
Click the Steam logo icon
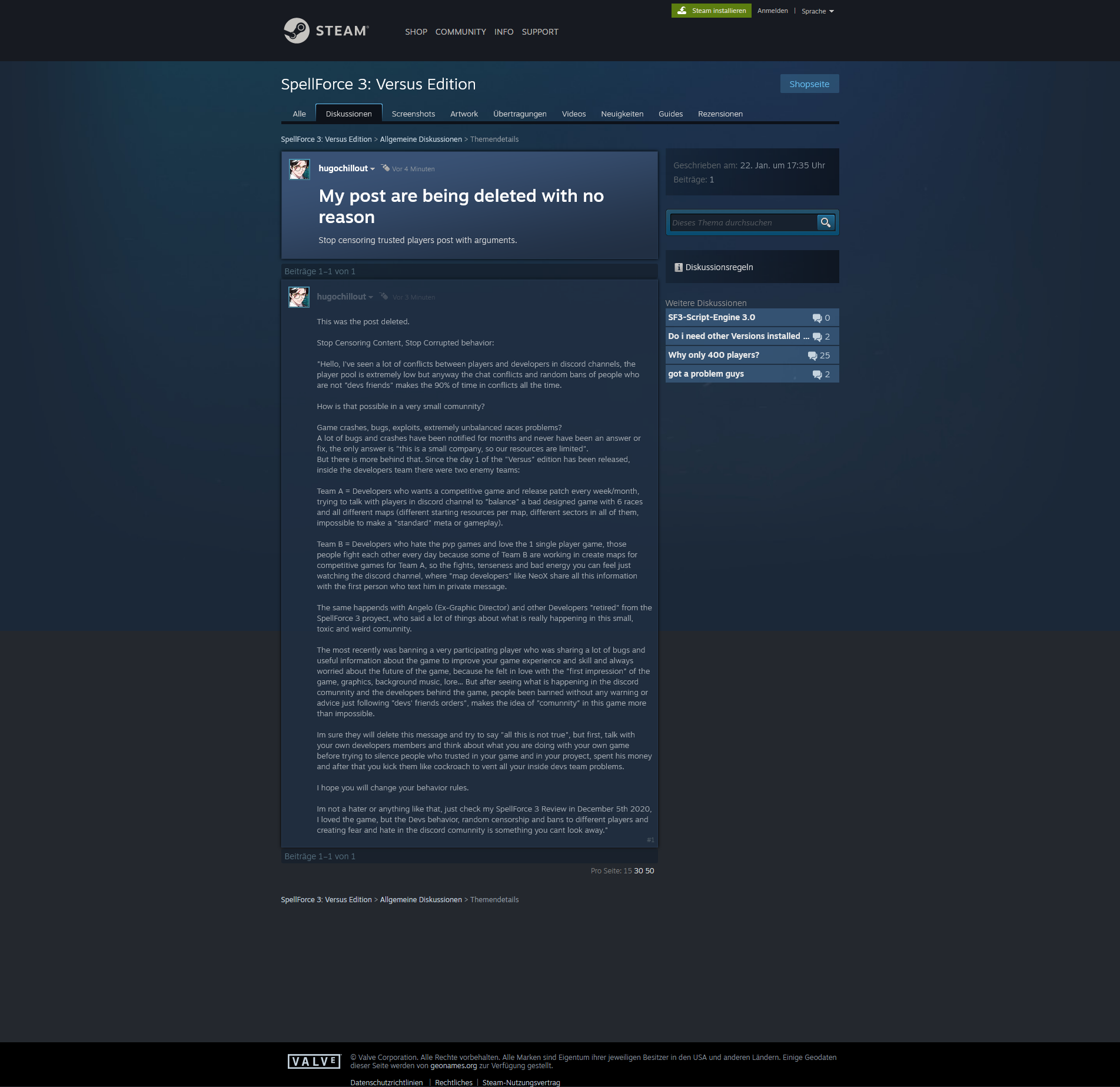tap(296, 31)
